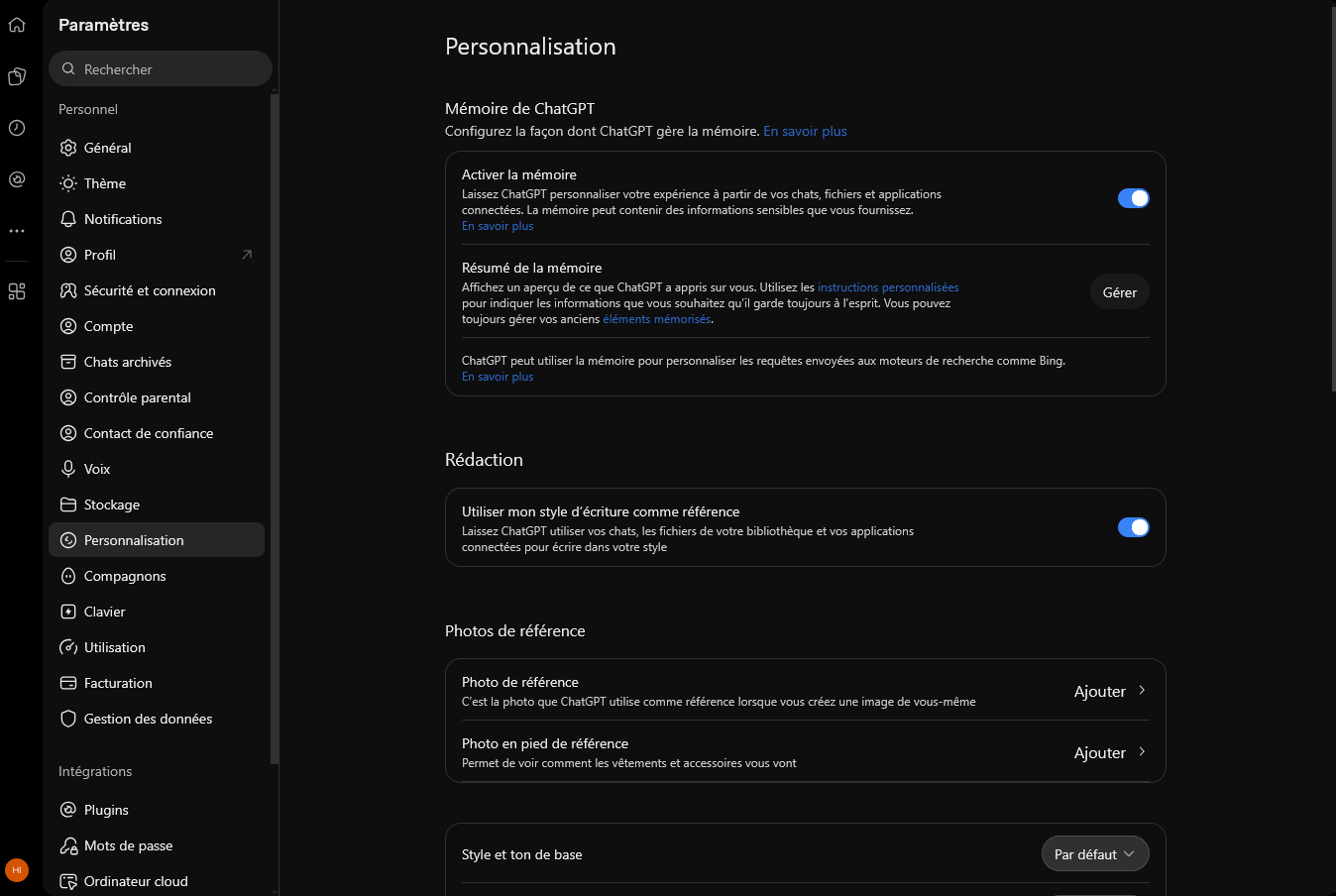The image size is (1336, 896).
Task: Open the history clock icon in left rail
Action: coord(17,128)
